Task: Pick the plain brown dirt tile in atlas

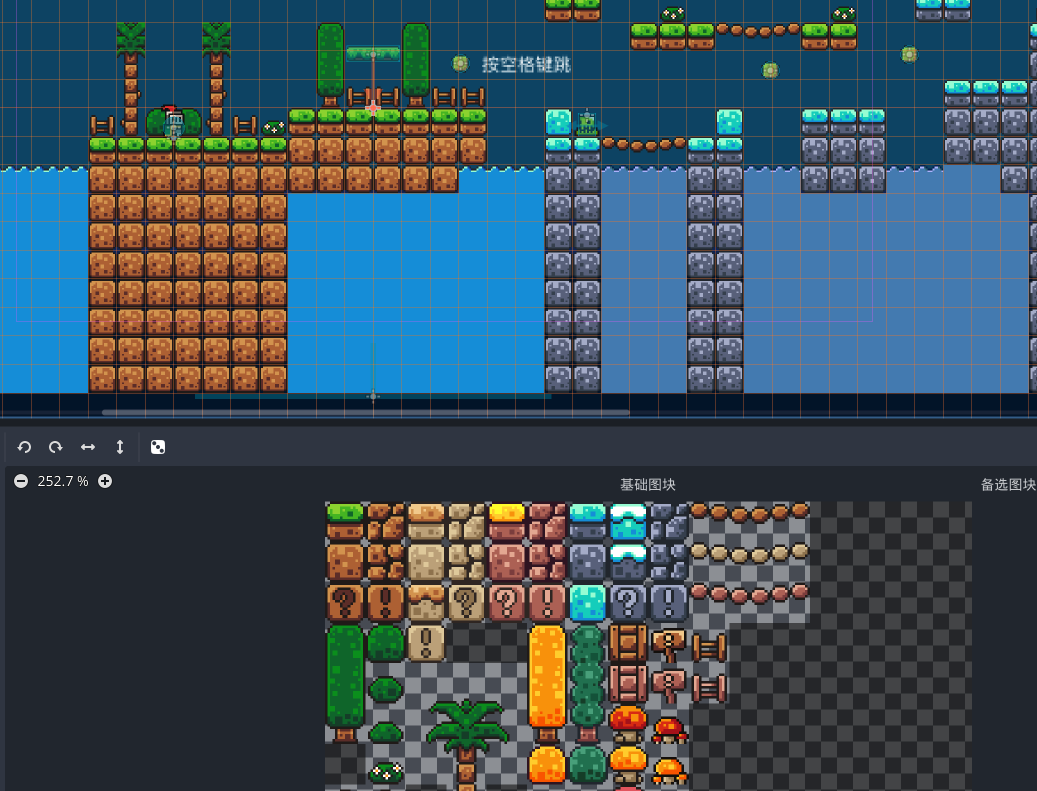Action: 345,562
